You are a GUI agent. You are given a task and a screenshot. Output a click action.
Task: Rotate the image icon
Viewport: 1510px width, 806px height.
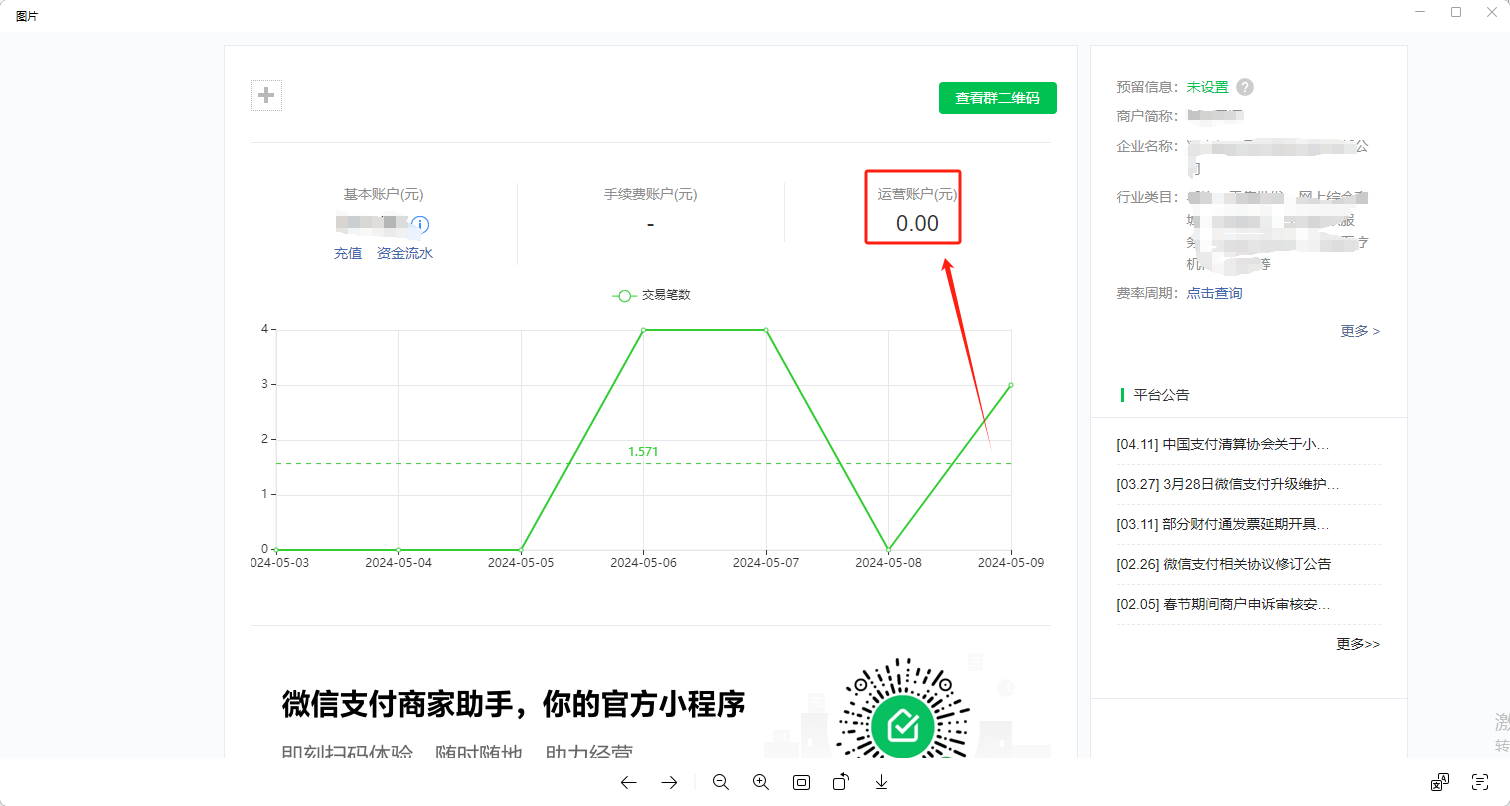coord(841,783)
